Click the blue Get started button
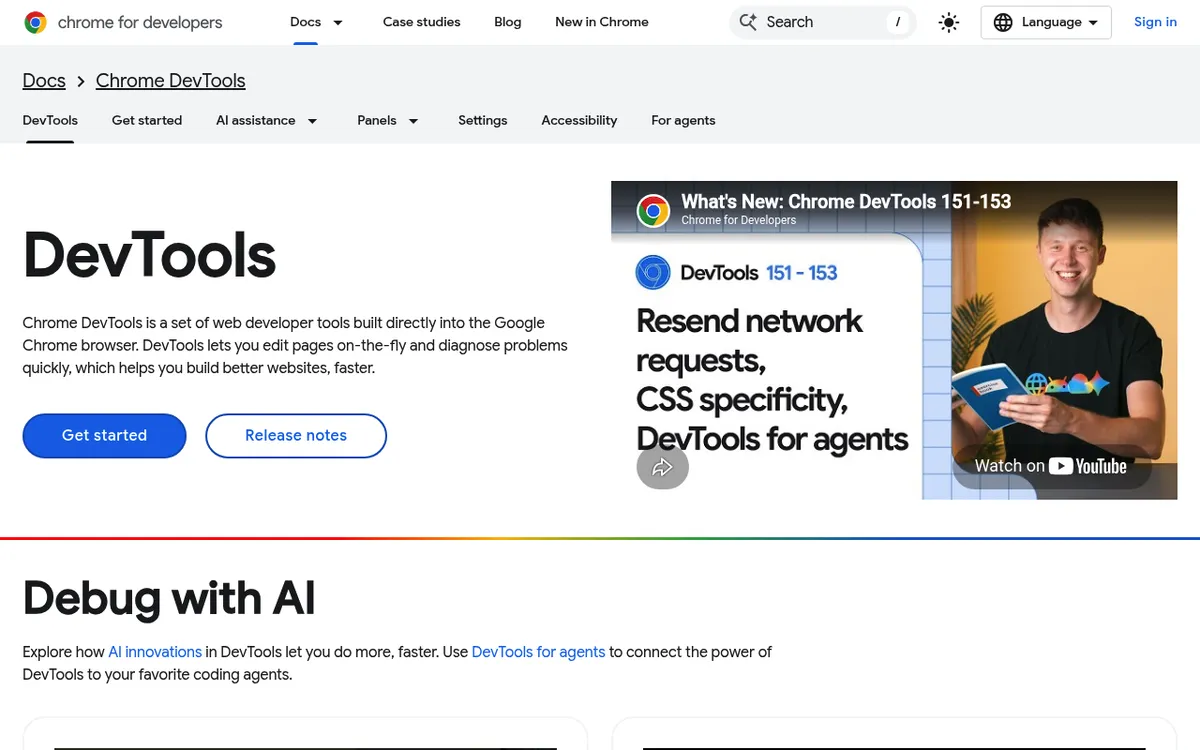The width and height of the screenshot is (1200, 750). point(105,436)
